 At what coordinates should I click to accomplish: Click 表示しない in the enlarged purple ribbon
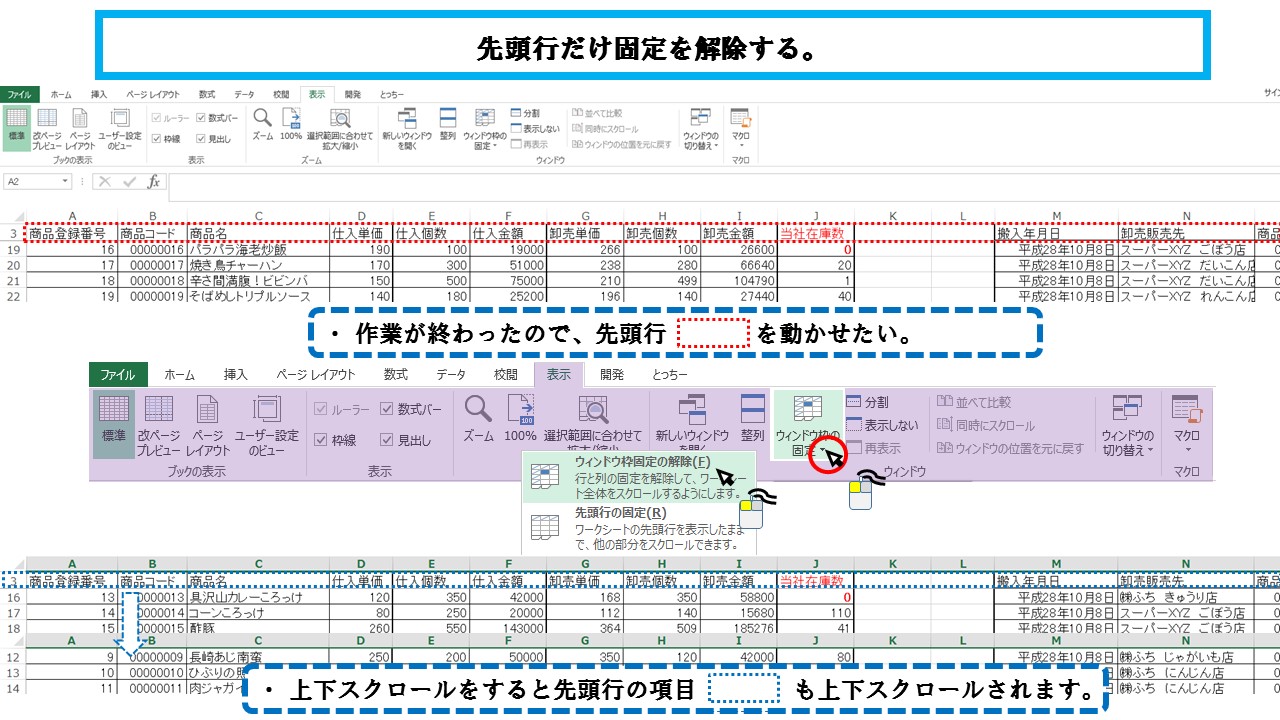(881, 425)
